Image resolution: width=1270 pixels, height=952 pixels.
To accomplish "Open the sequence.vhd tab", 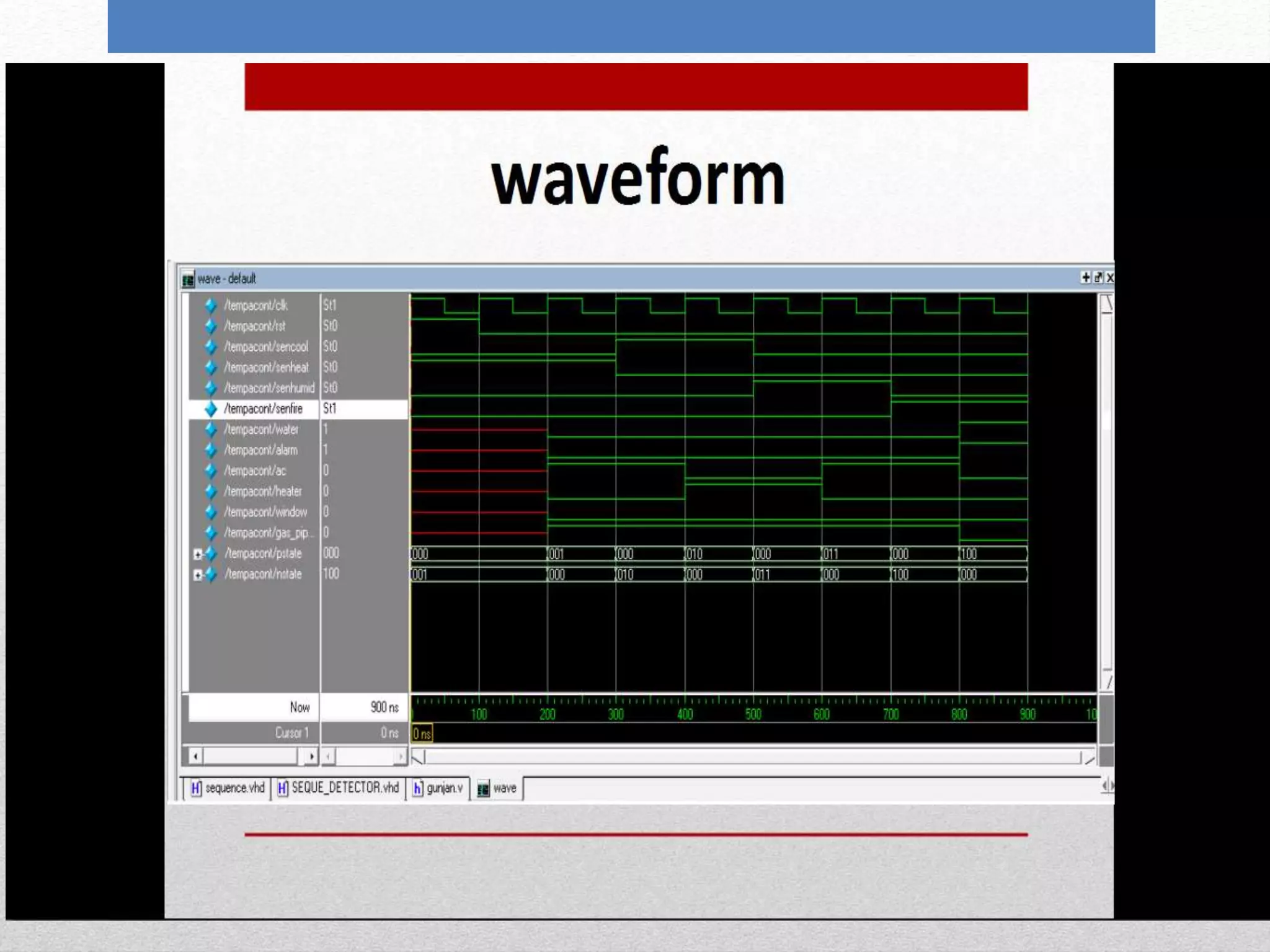I will 228,788.
